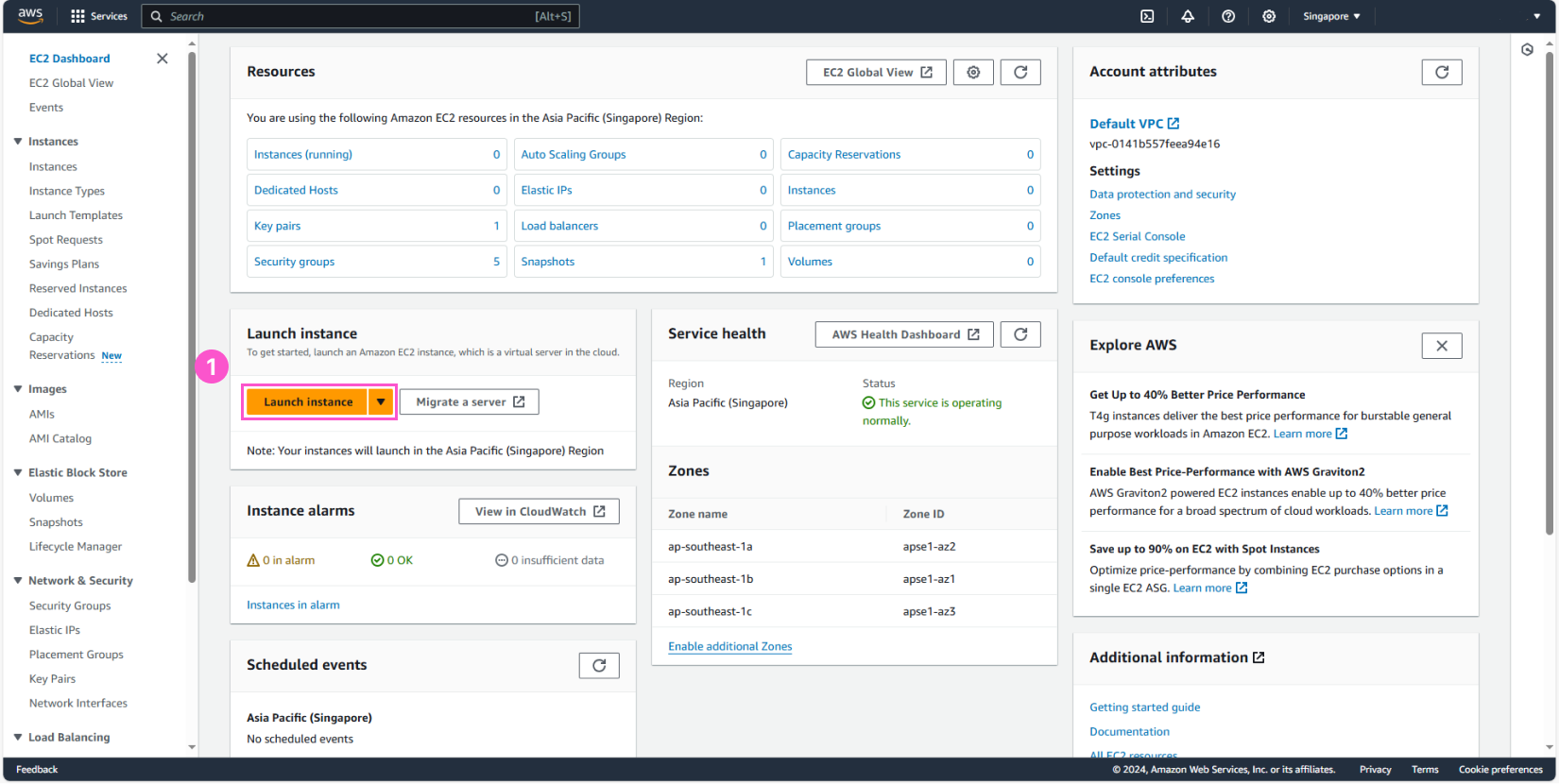Screen dimensions: 1559x784
Task: Select zone row ap-southeast-1a
Action: point(854,547)
